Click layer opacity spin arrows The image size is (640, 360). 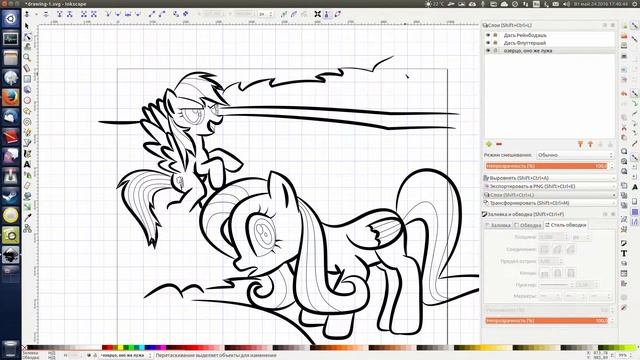pos(611,166)
